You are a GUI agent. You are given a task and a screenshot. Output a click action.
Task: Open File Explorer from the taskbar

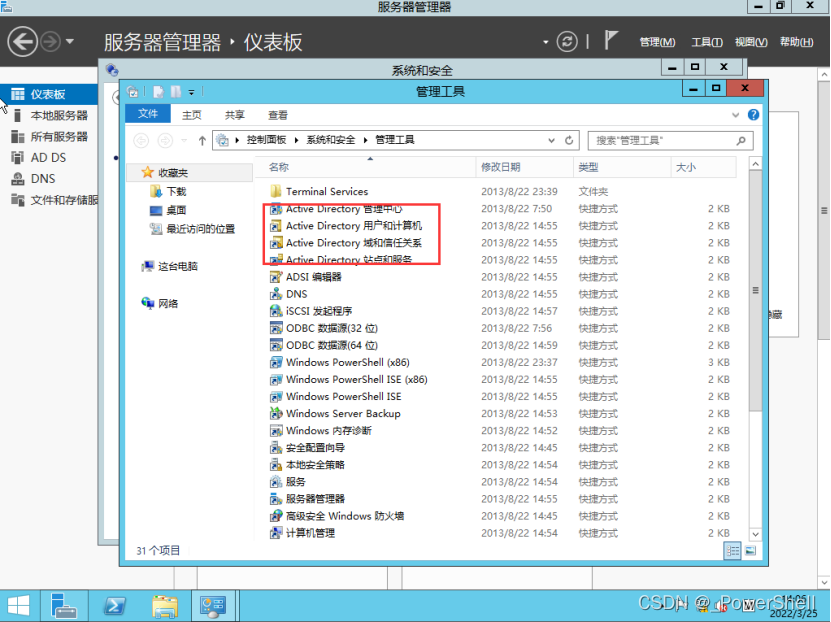165,606
